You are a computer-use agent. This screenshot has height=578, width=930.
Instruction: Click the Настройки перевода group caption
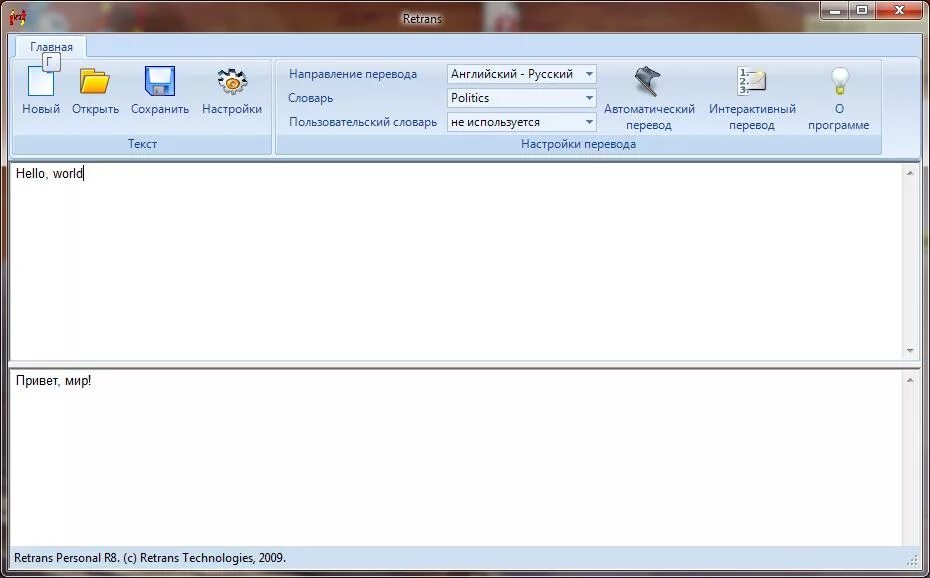pos(578,144)
